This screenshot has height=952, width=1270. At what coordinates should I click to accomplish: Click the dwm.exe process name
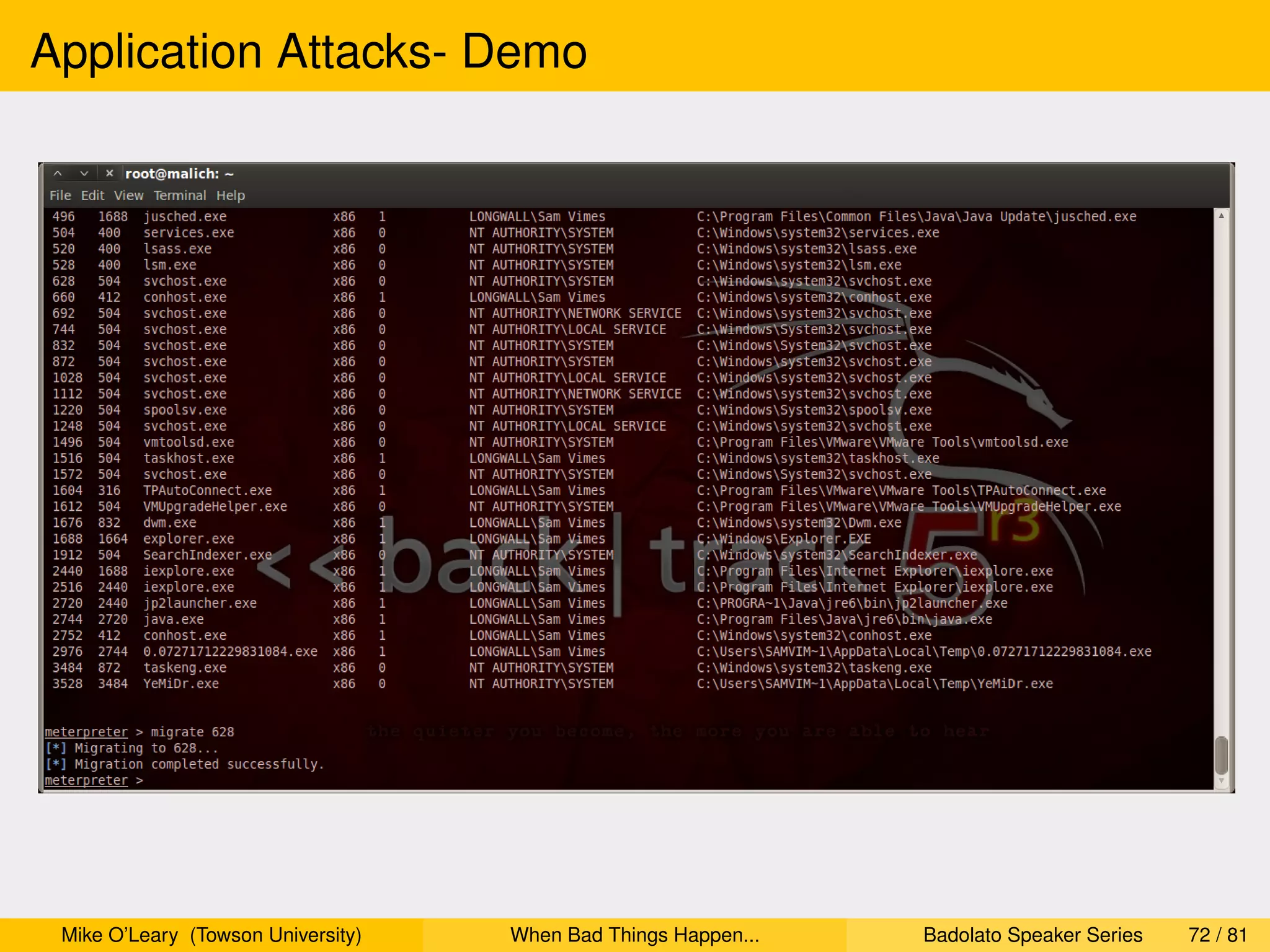coord(170,523)
